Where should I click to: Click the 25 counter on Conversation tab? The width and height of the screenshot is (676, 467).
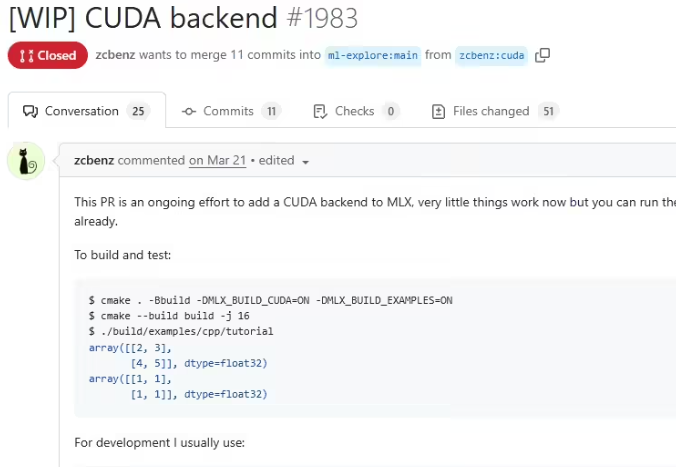(x=138, y=111)
